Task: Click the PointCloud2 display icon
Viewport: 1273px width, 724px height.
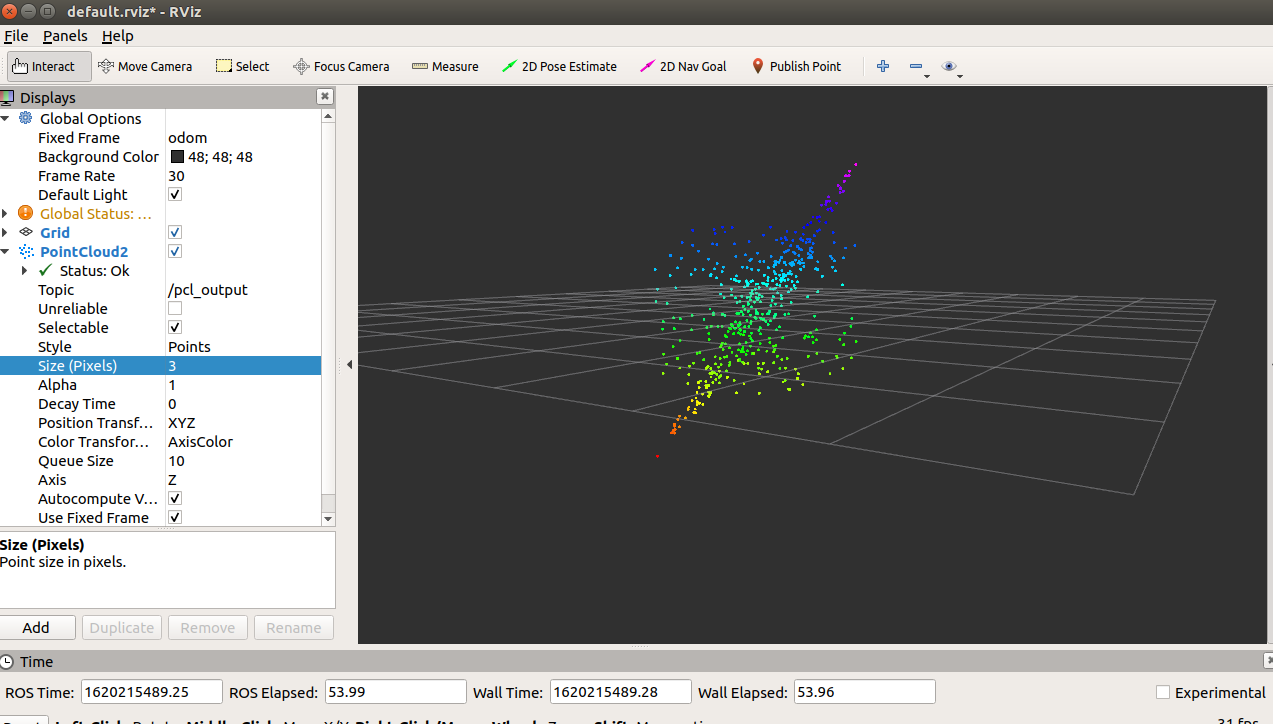Action: [26, 251]
